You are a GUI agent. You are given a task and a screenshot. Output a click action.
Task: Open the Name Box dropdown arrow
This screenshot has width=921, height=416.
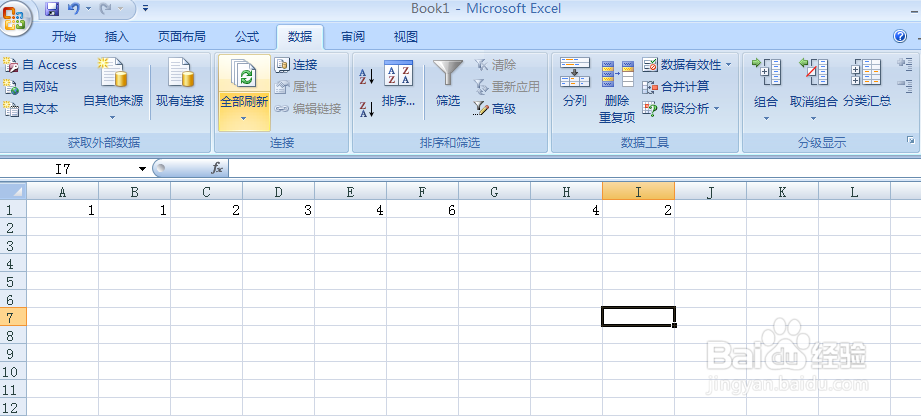pyautogui.click(x=142, y=169)
